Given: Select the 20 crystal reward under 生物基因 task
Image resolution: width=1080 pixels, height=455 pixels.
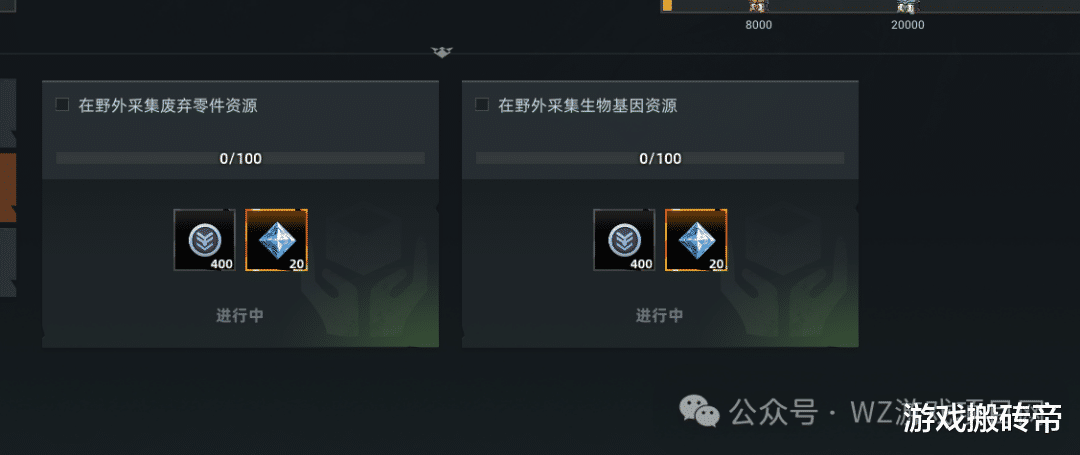Looking at the screenshot, I should 696,240.
